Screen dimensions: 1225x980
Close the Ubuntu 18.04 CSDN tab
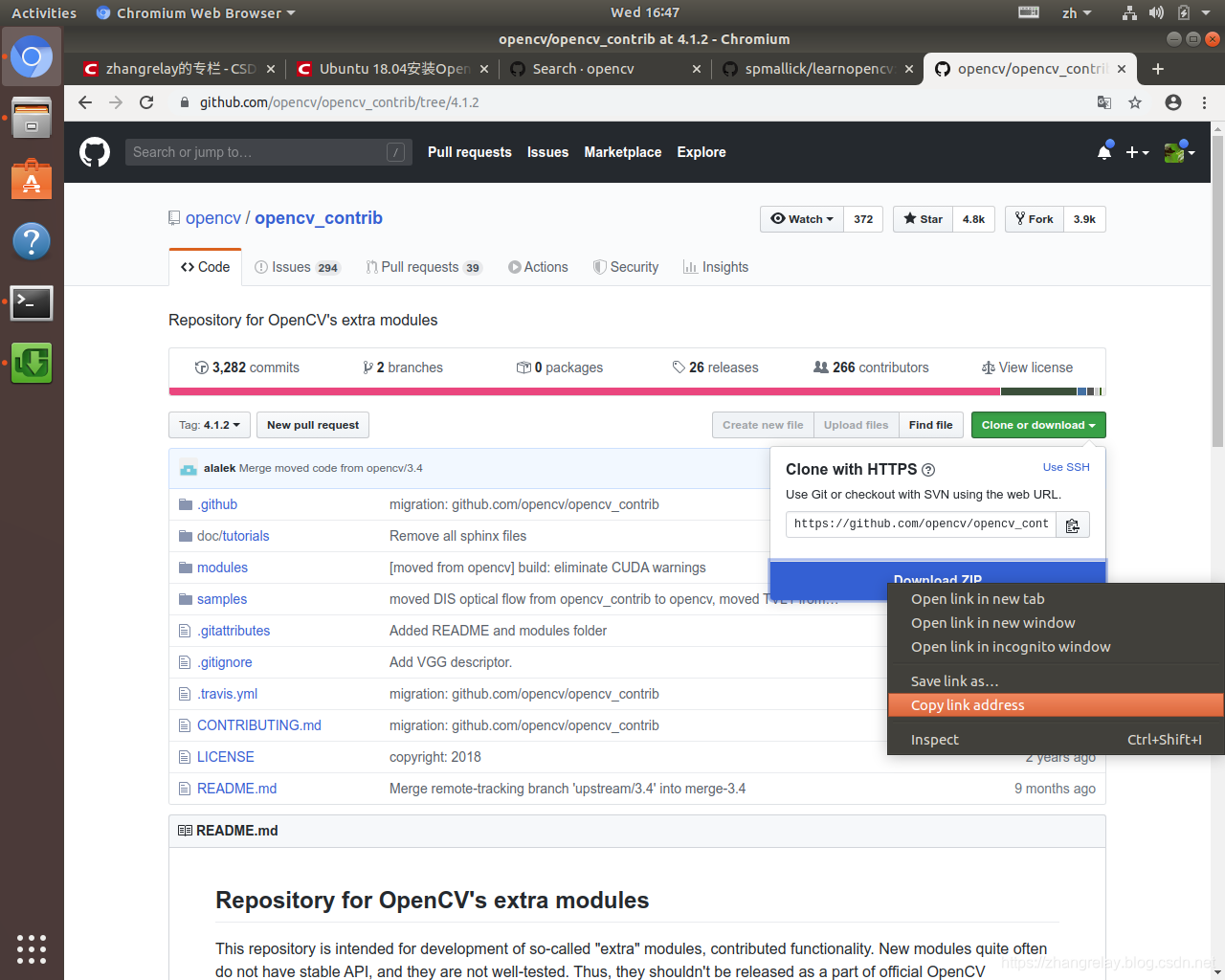(x=484, y=69)
